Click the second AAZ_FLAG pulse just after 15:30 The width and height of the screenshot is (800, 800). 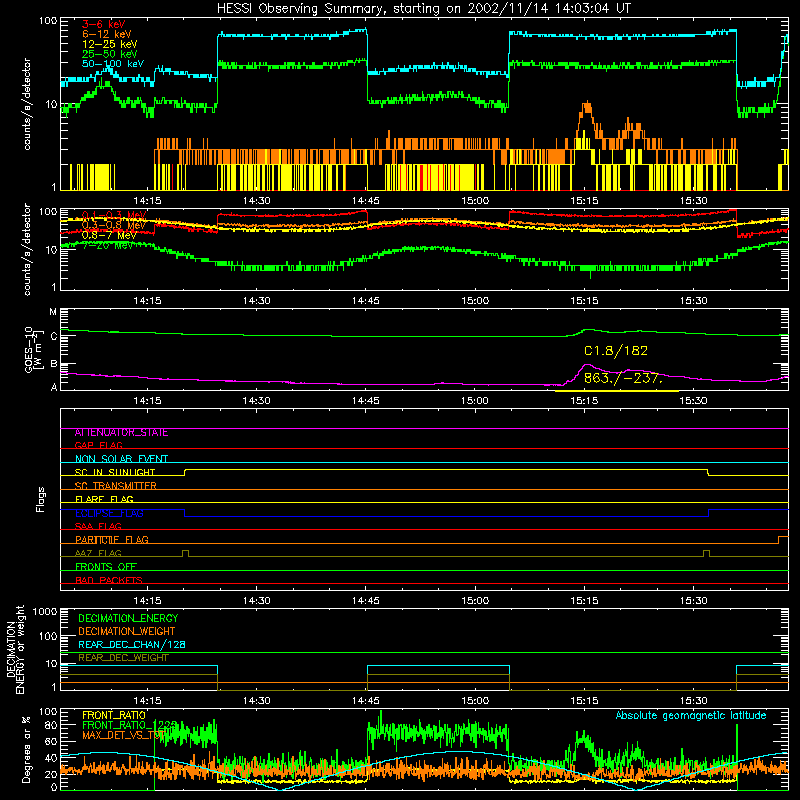[706, 554]
